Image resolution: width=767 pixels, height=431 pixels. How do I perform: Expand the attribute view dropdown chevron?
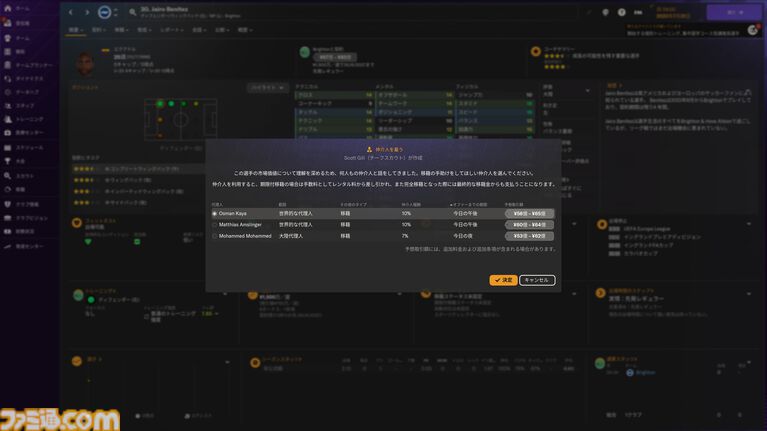[587, 91]
